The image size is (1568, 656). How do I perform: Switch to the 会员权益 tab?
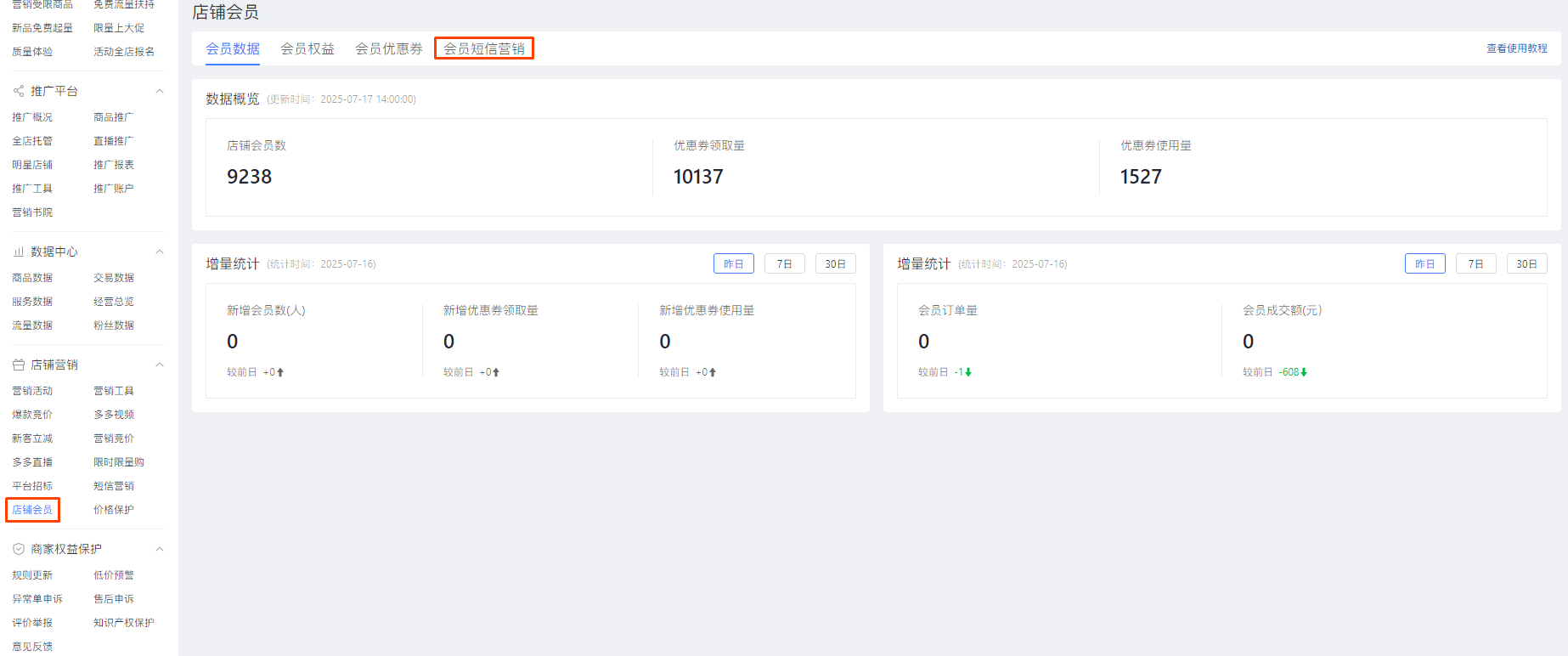pyautogui.click(x=307, y=48)
